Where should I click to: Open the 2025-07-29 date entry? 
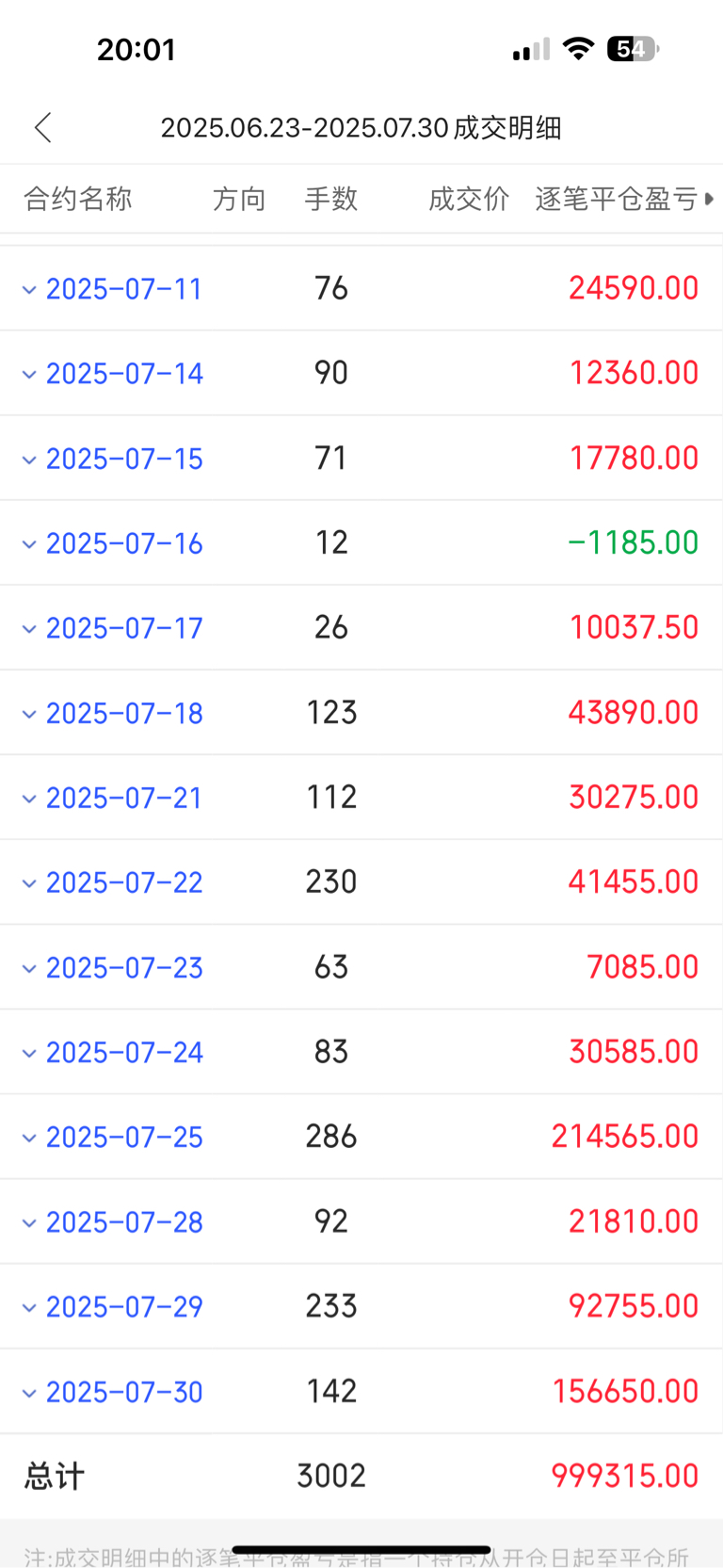click(x=124, y=1307)
